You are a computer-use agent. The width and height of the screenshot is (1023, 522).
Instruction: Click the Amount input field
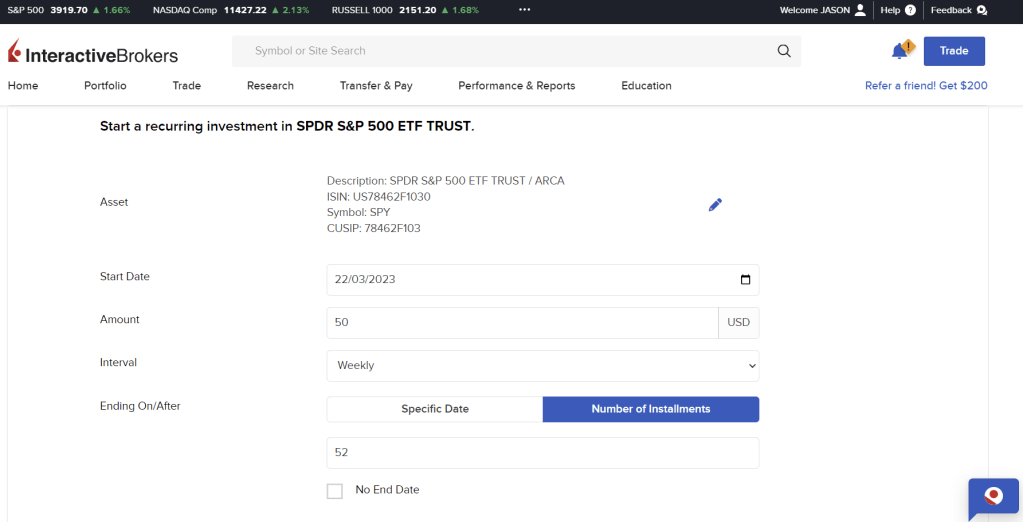click(x=522, y=323)
